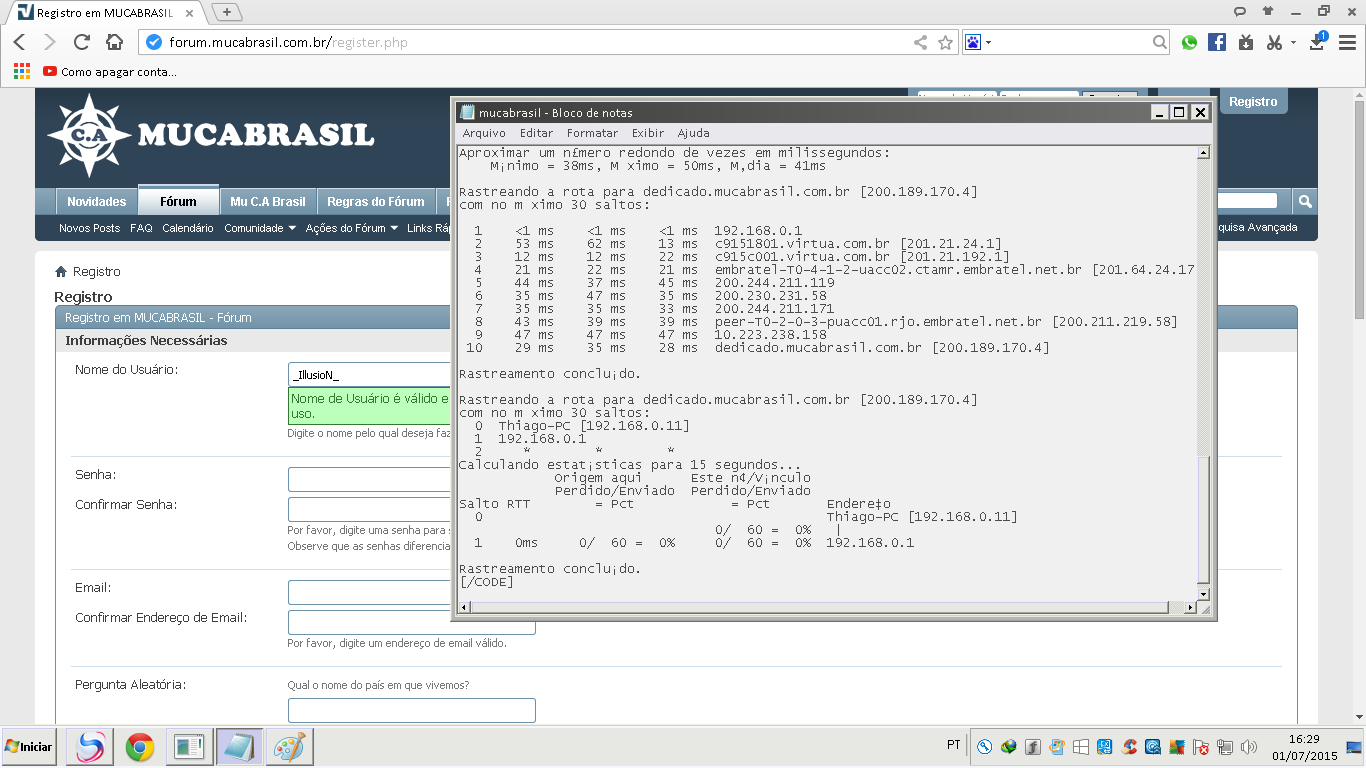The height and width of the screenshot is (768, 1366).
Task: Open the Facebook extension in toolbar
Action: click(x=1217, y=42)
